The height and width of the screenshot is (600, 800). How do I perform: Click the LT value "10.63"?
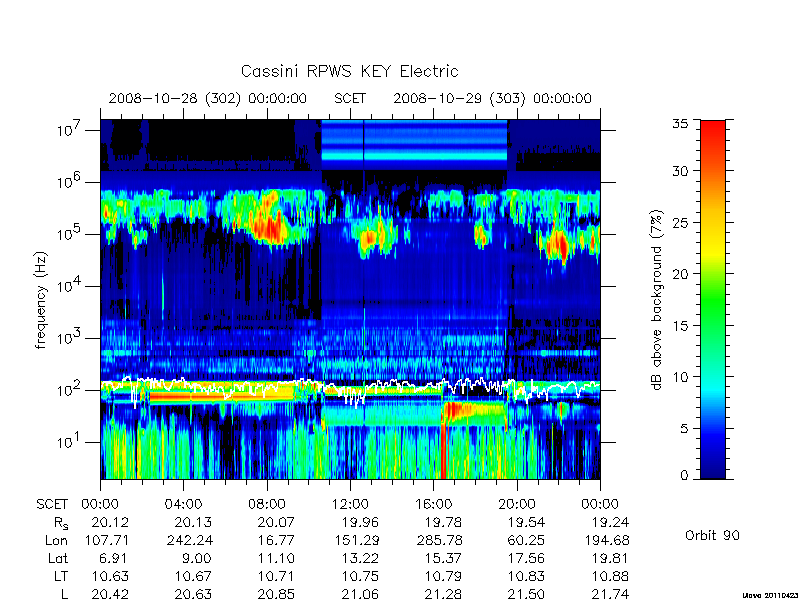click(110, 576)
